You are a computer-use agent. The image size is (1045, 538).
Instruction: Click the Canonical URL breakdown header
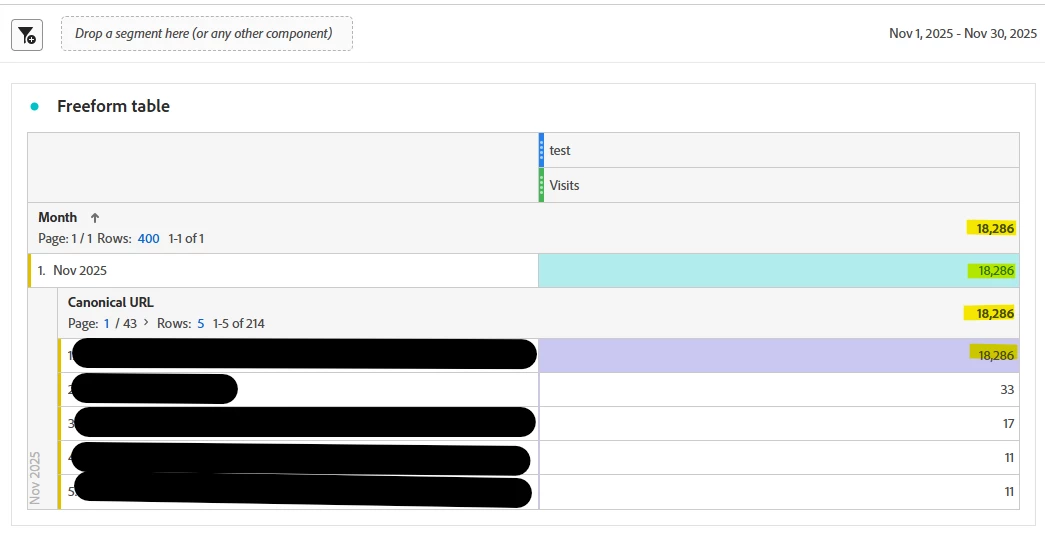point(111,302)
